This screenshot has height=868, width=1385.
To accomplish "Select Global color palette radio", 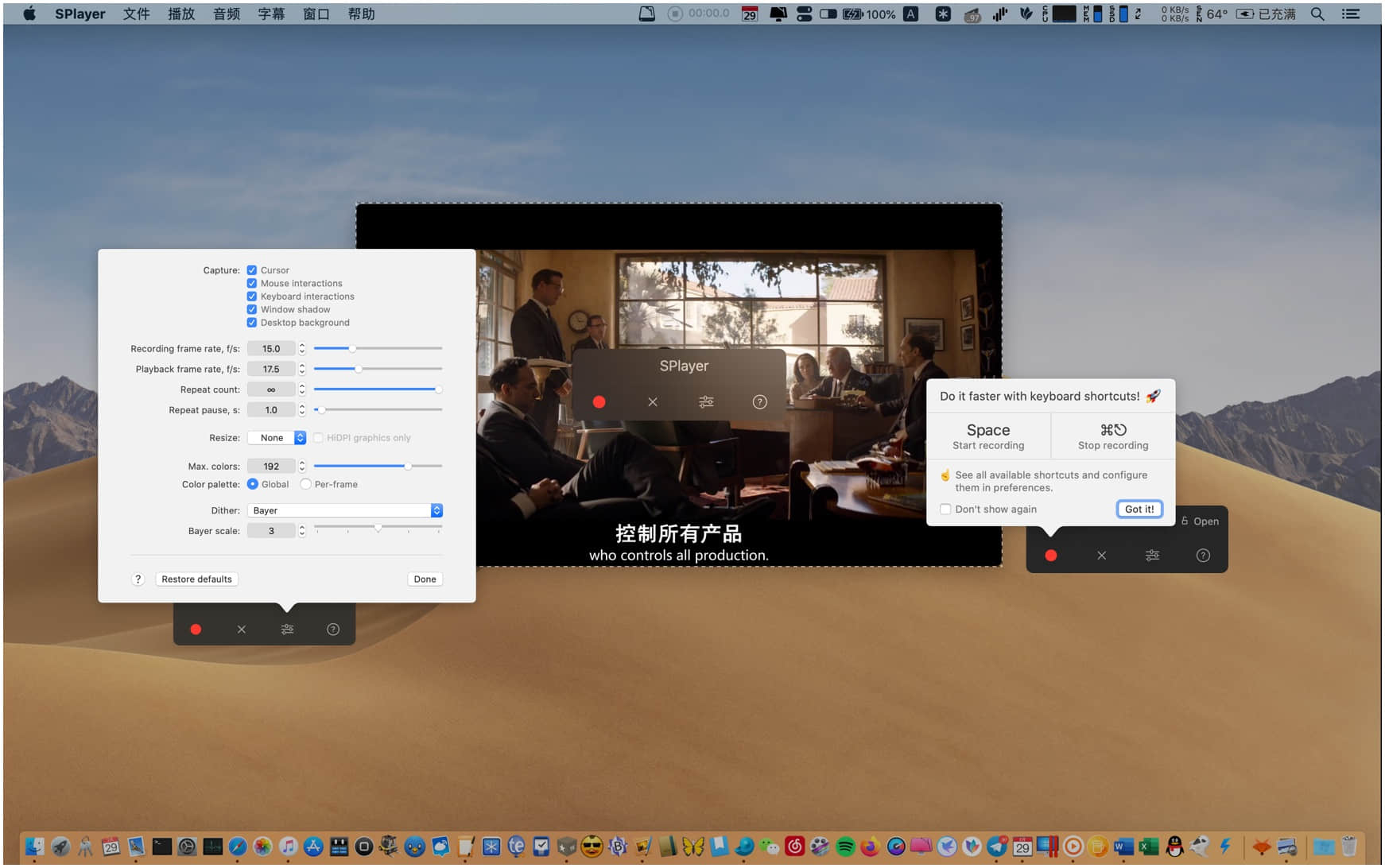I will [x=253, y=484].
